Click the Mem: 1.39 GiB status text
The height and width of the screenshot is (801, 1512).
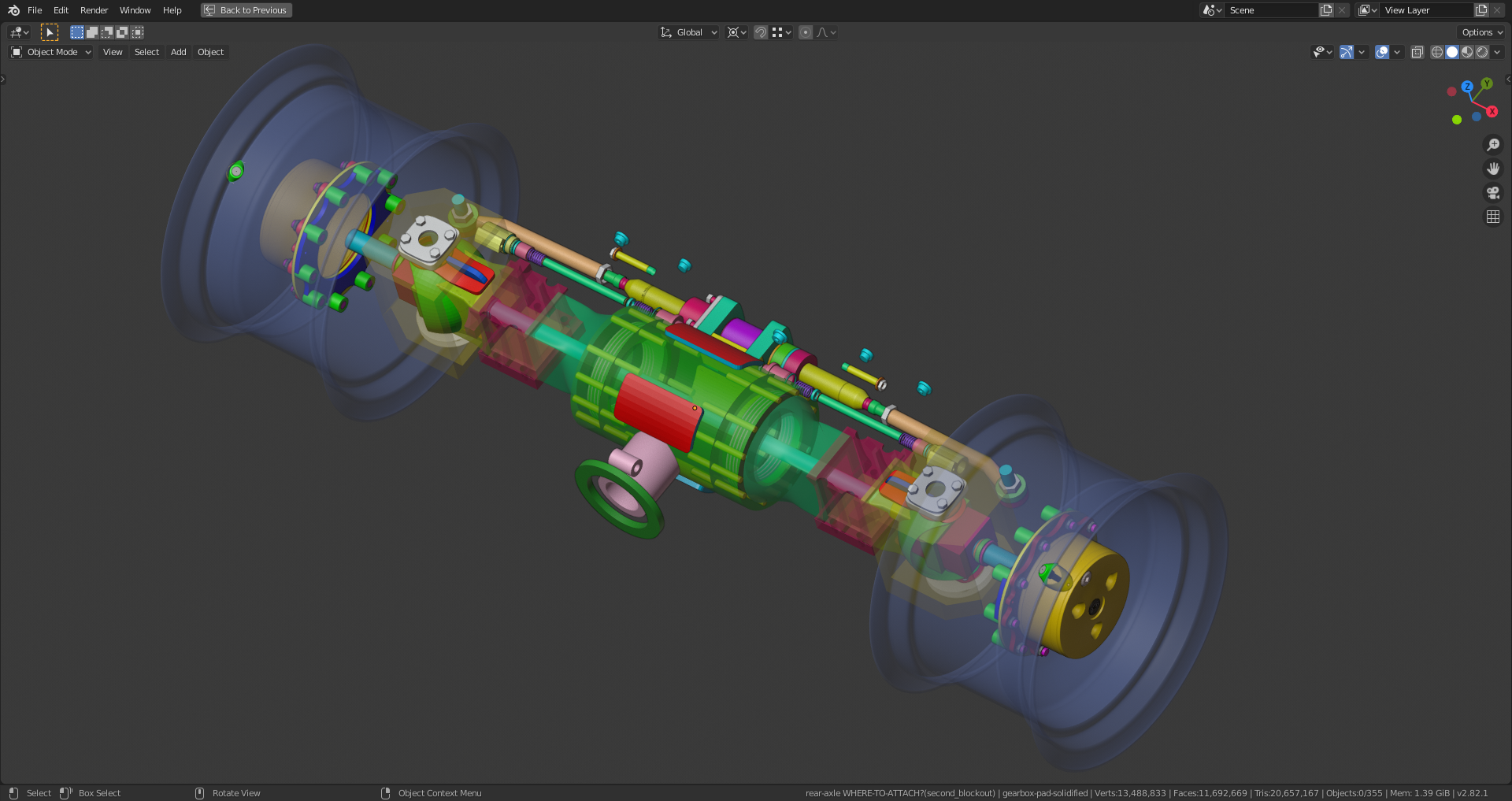[x=1420, y=793]
